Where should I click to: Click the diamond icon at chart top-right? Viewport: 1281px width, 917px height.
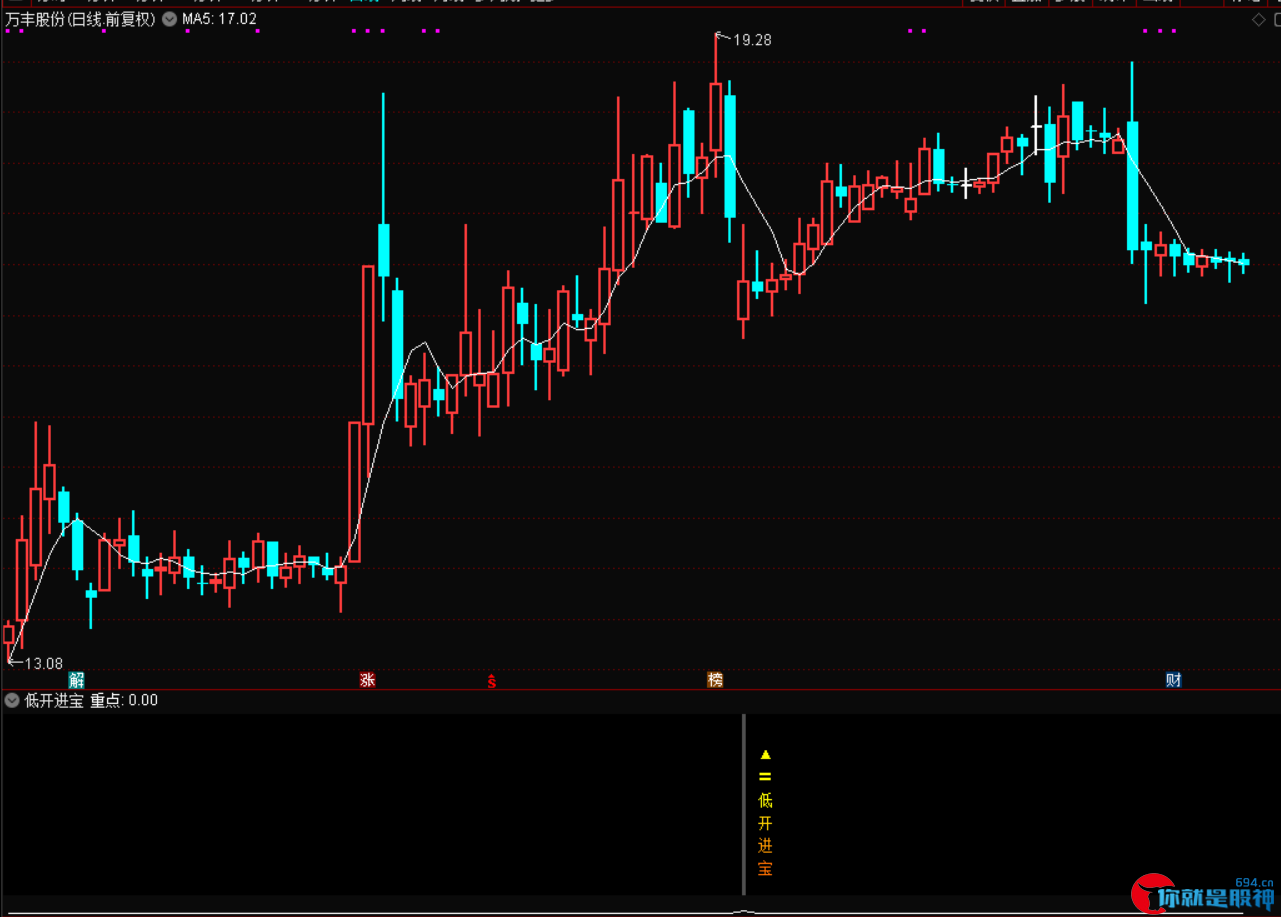point(1258,19)
